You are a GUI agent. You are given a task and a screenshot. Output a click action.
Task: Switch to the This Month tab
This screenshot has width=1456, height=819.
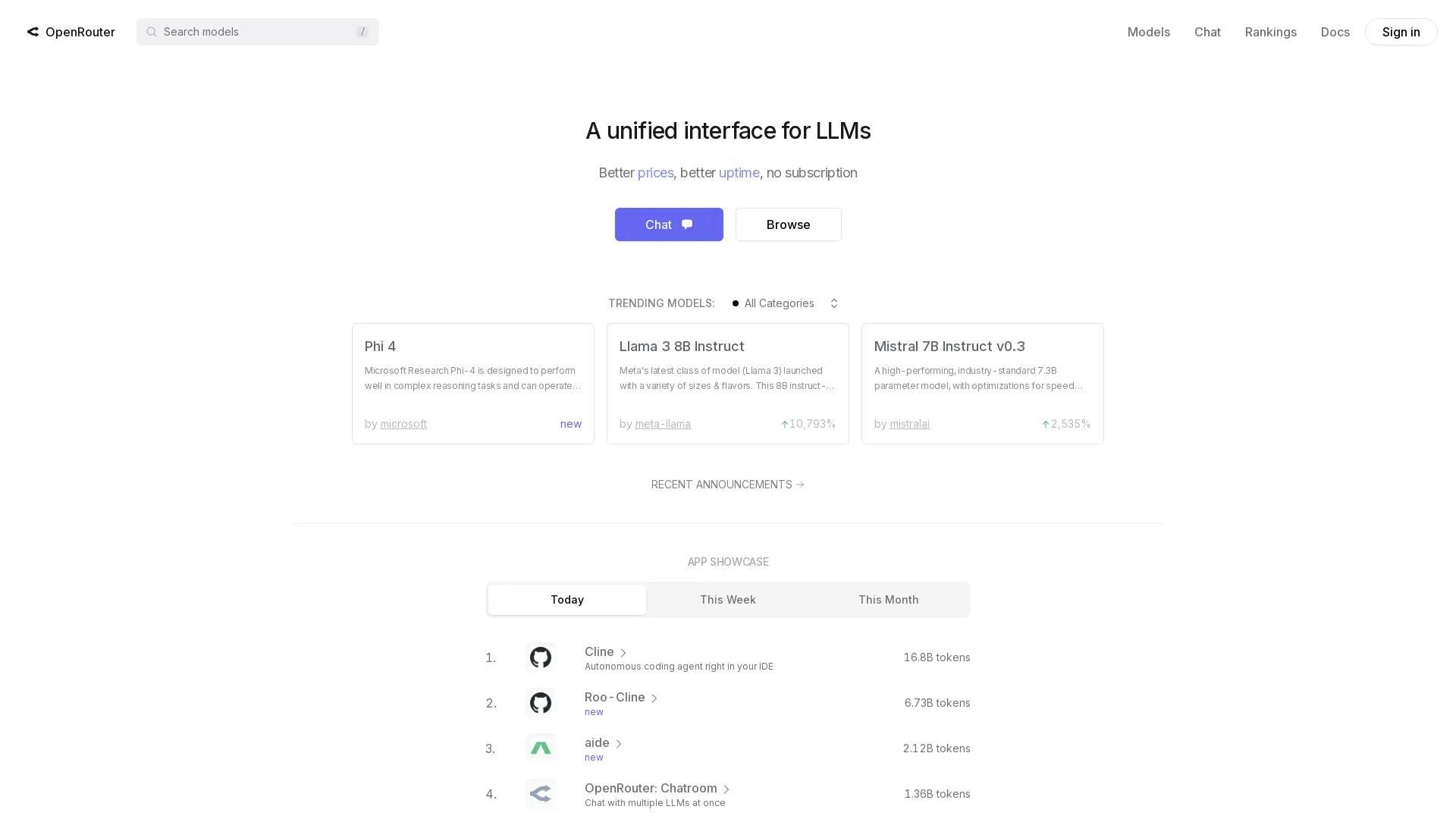[888, 599]
